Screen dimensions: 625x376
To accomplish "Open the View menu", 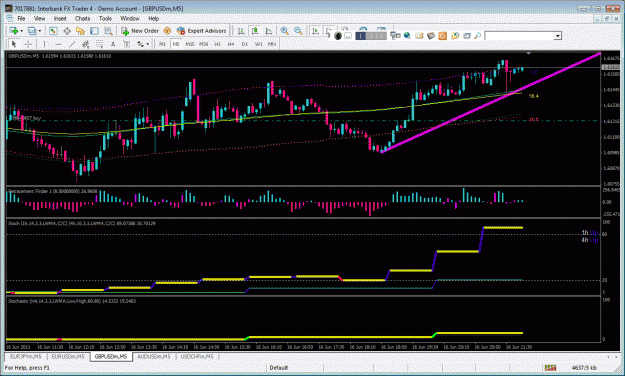I will coord(39,18).
